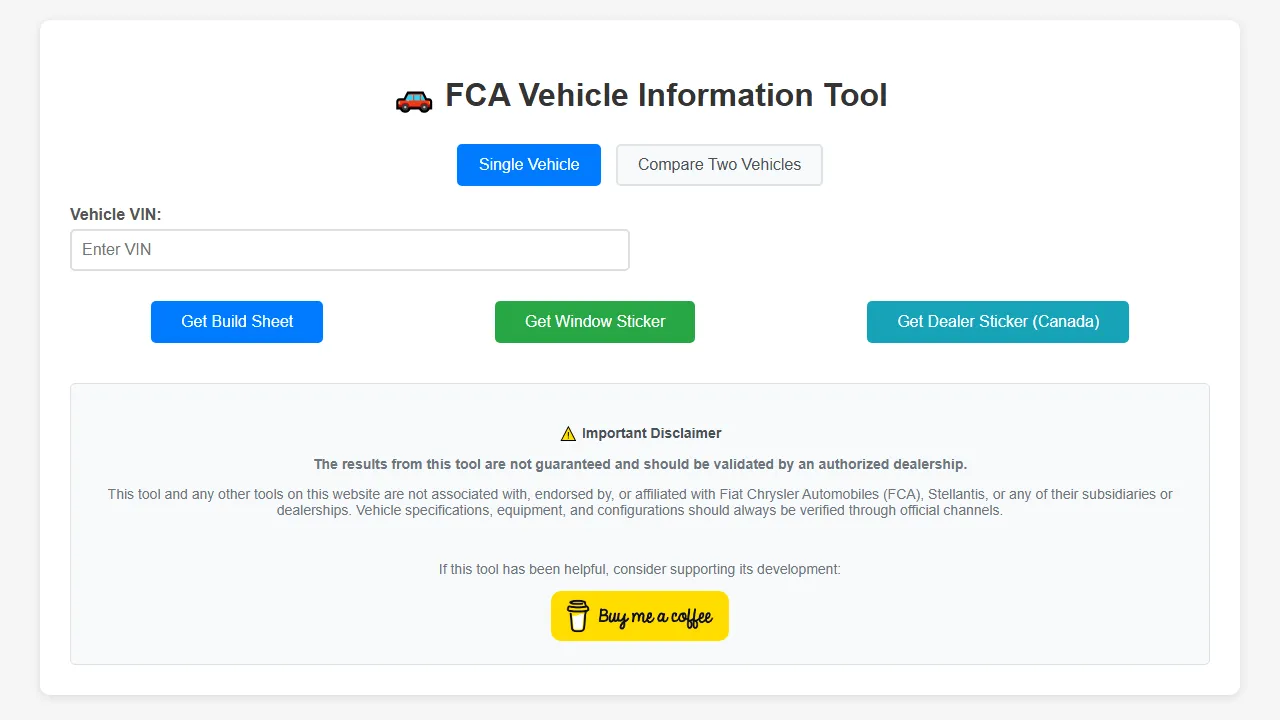Click the bold results disclaimer sentence
Viewport: 1280px width, 720px height.
640,464
